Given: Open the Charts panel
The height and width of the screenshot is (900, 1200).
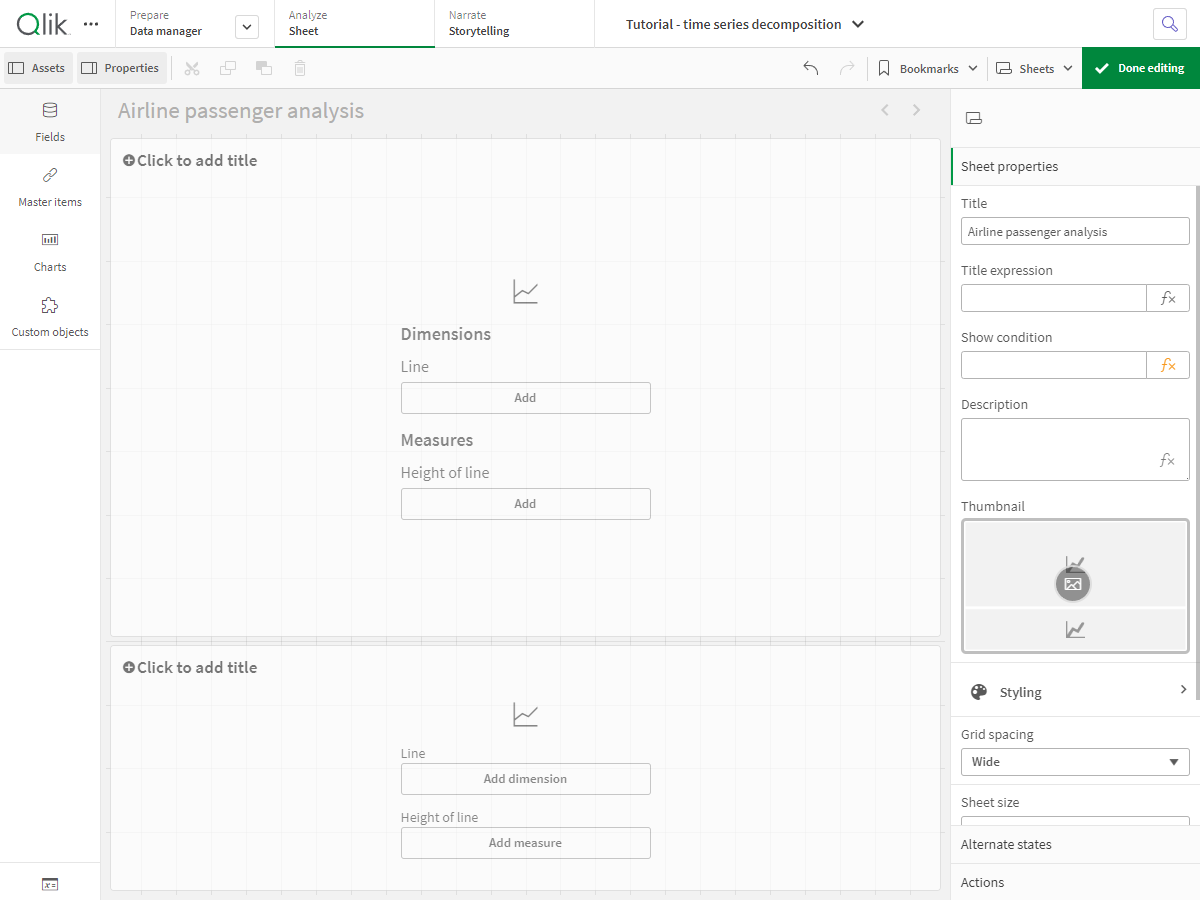Looking at the screenshot, I should coord(50,251).
